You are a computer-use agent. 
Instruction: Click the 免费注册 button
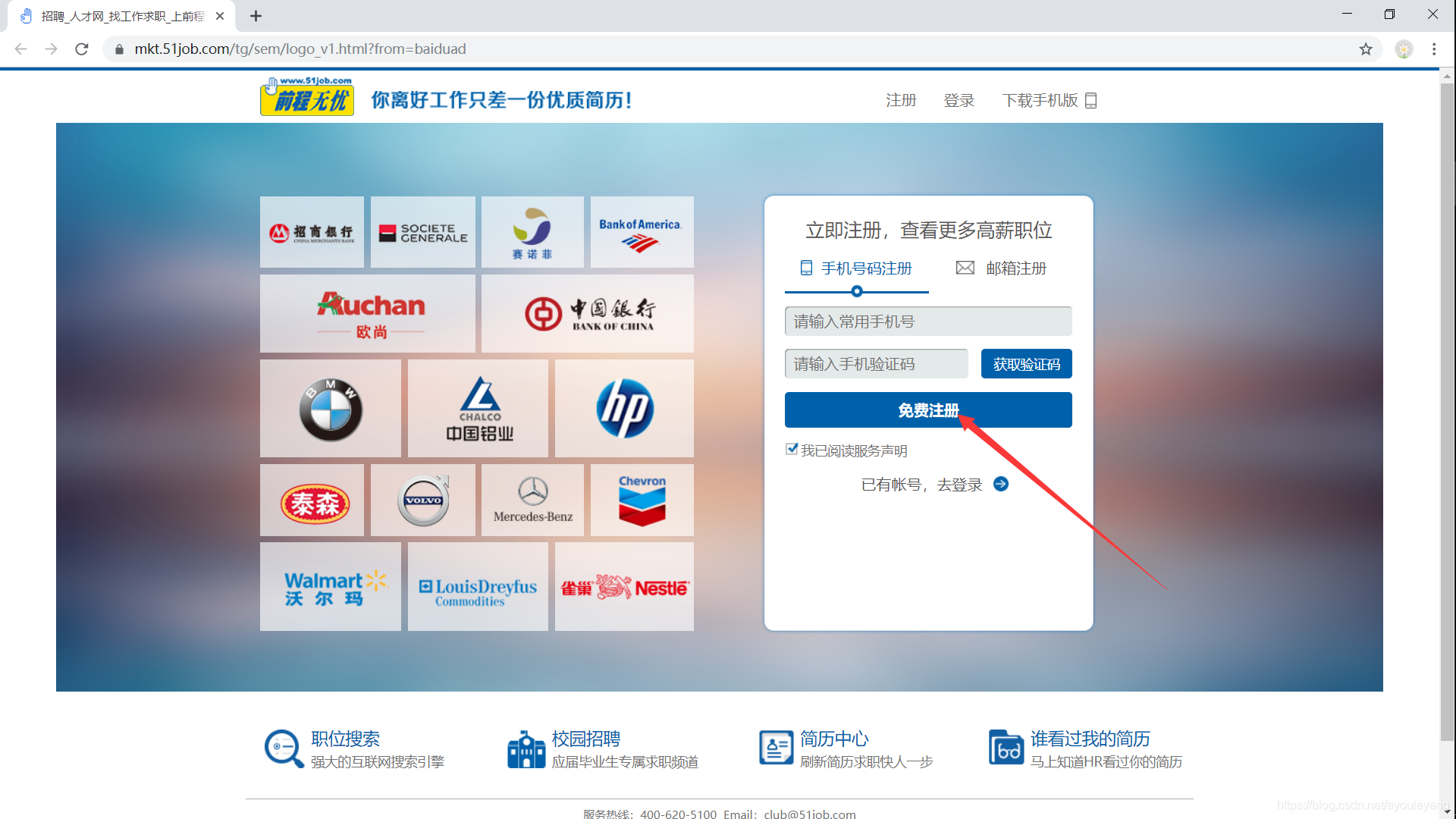point(928,410)
